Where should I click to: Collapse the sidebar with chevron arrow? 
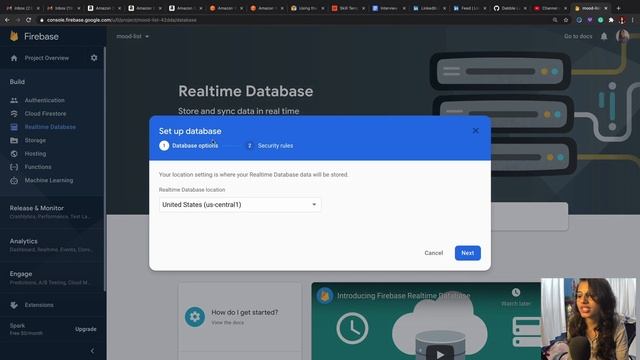[92, 351]
